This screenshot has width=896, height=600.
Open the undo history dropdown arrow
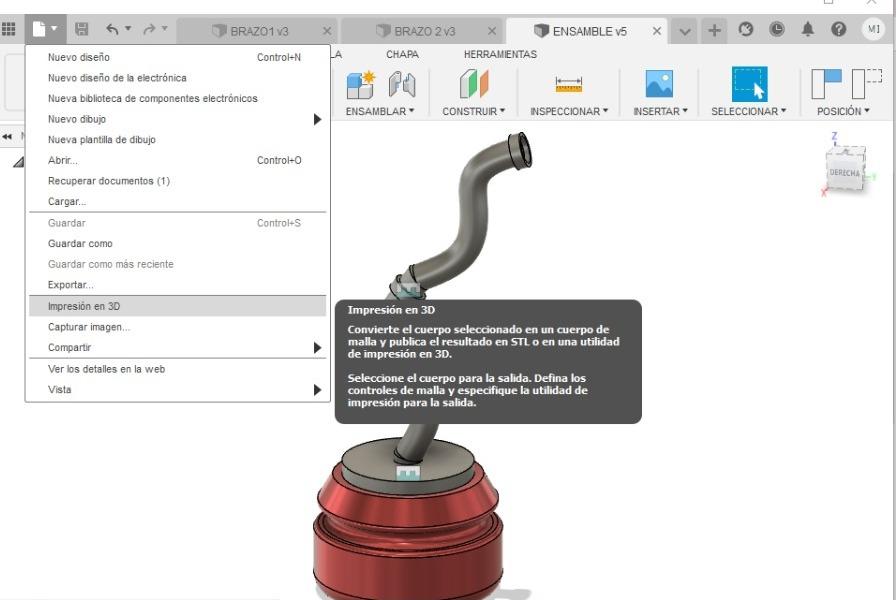(128, 28)
